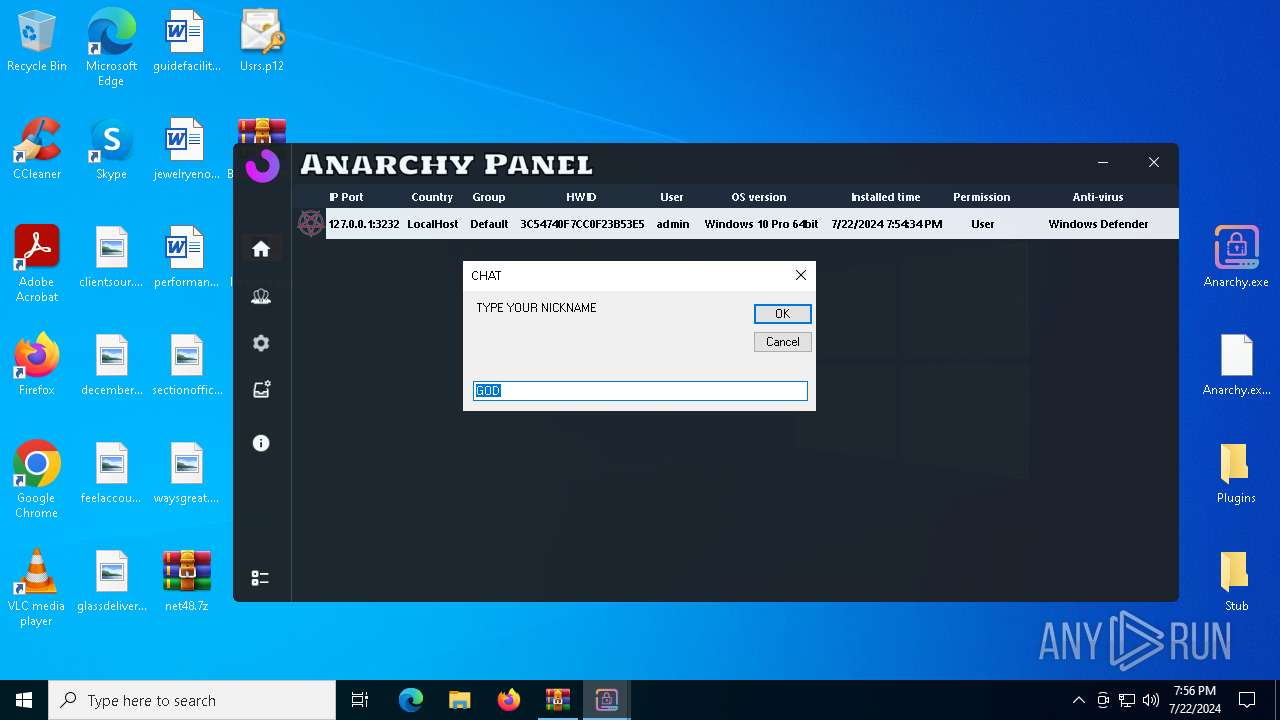The width and height of the screenshot is (1280, 720).
Task: Select the 127.0.0.1:3232 client cell
Action: point(364,224)
